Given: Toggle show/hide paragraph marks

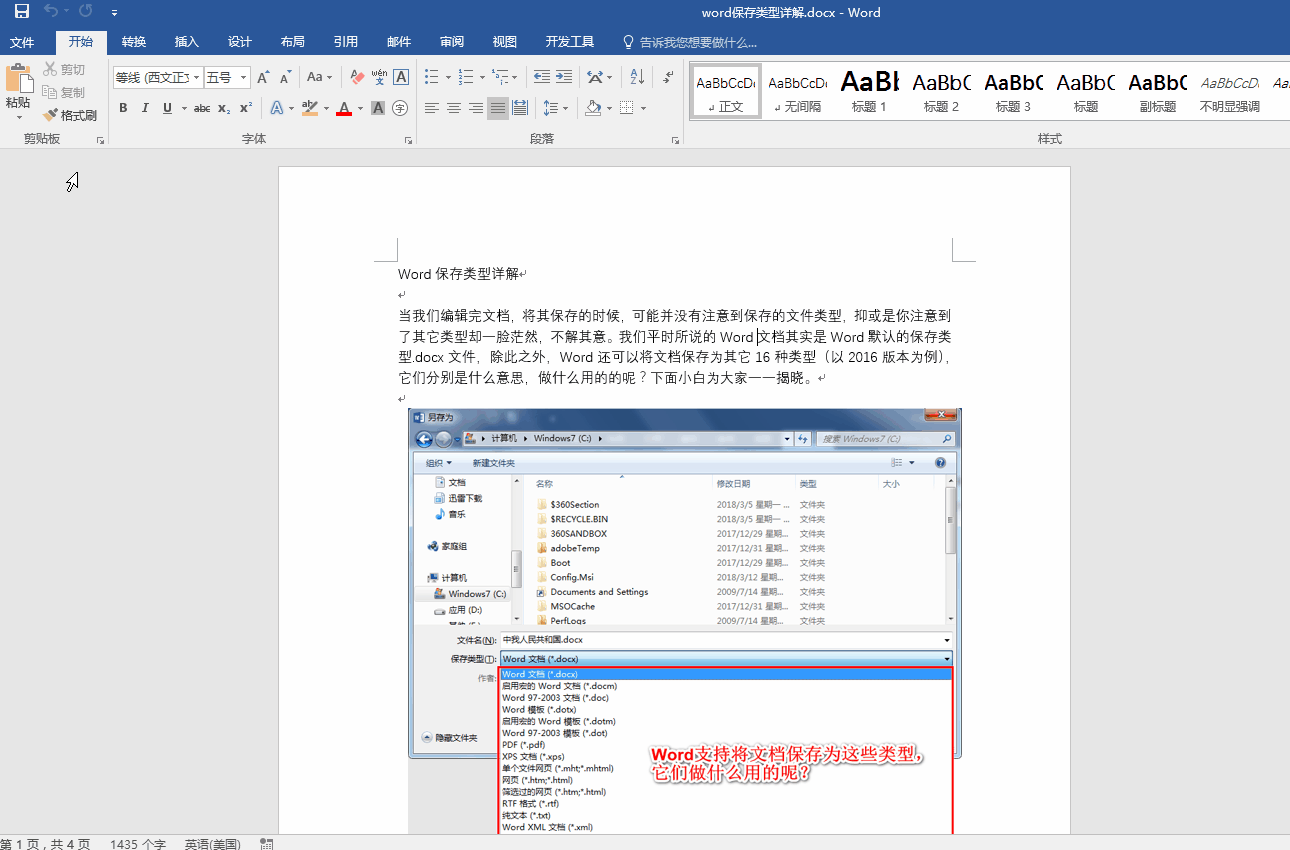Looking at the screenshot, I should pyautogui.click(x=667, y=77).
